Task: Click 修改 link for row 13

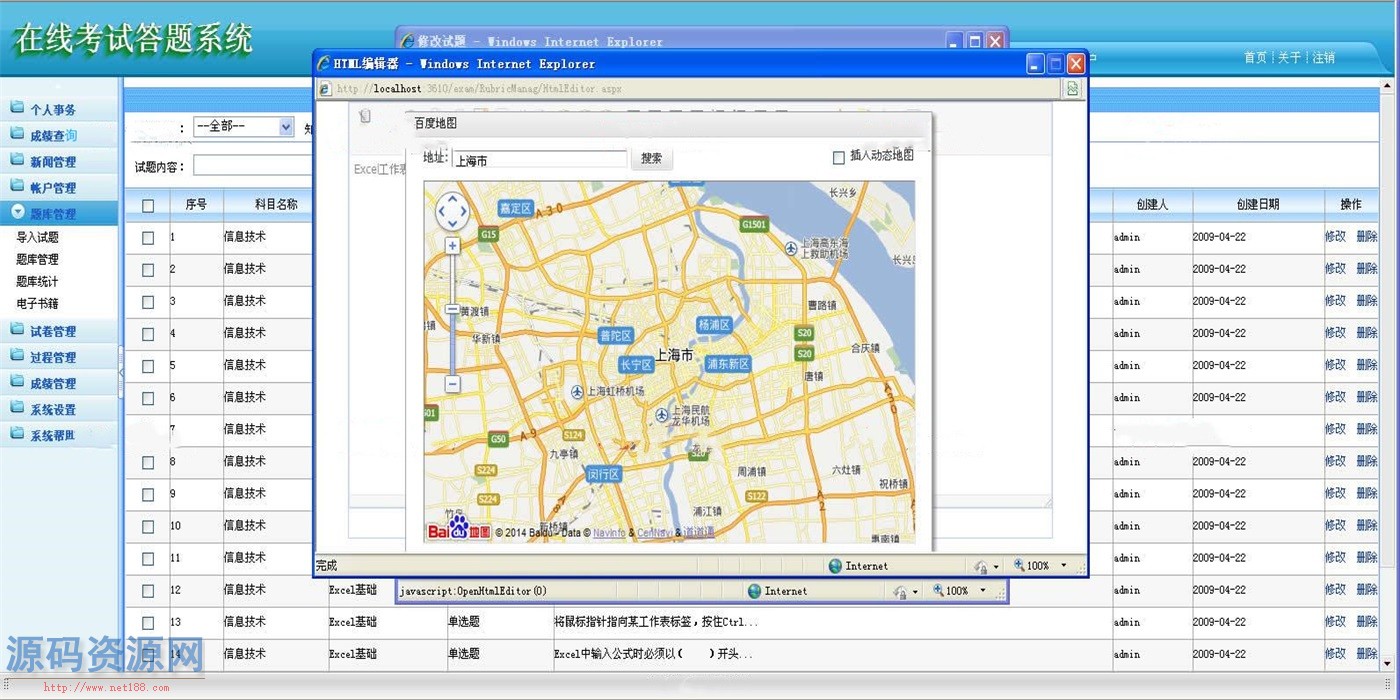Action: click(1335, 622)
